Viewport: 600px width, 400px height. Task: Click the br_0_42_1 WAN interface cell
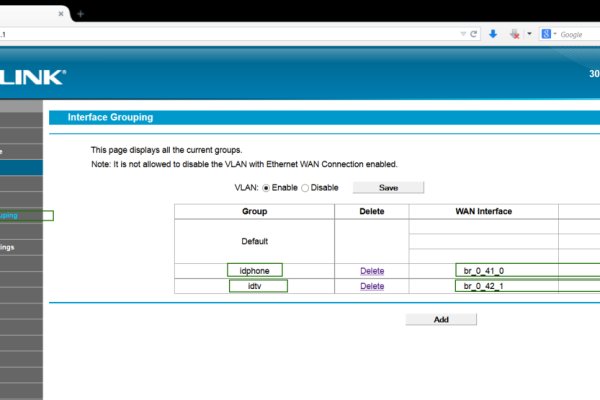[x=484, y=286]
